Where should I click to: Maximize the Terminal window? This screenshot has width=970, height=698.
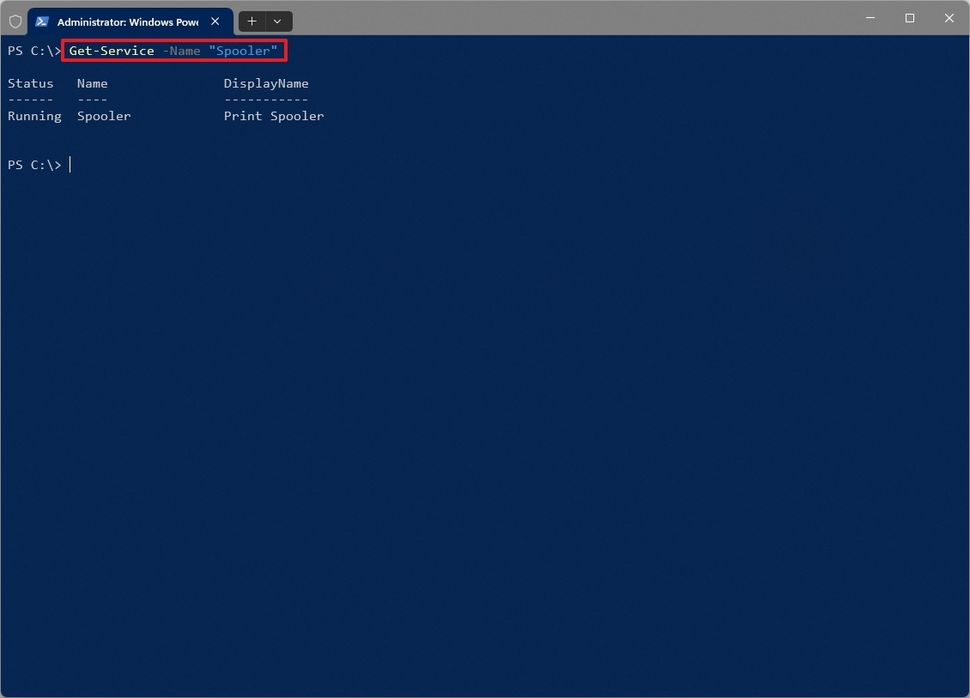(909, 18)
